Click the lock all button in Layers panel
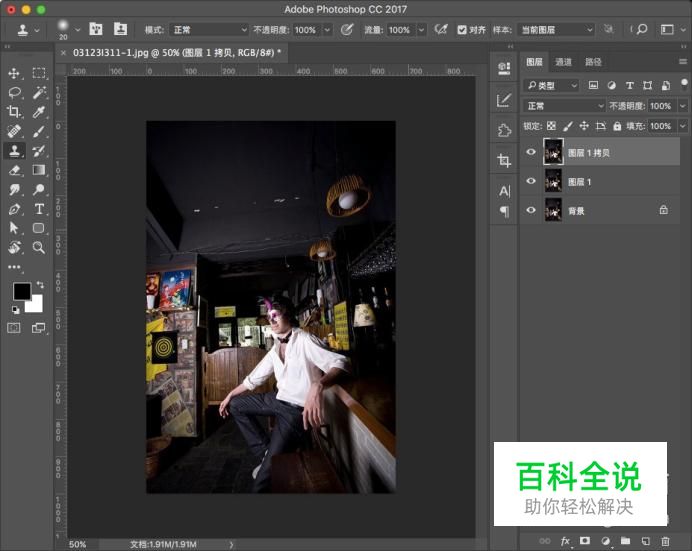 (617, 126)
